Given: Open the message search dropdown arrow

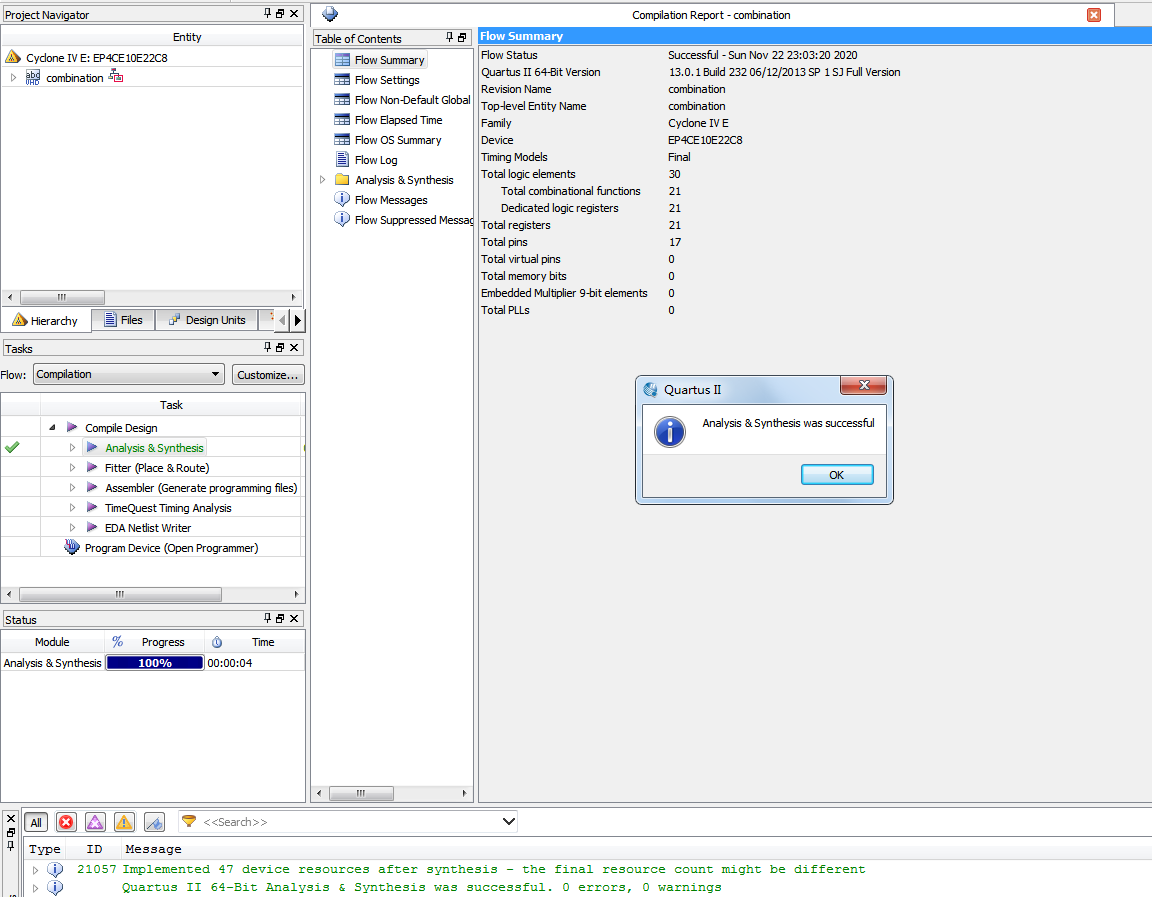Looking at the screenshot, I should pyautogui.click(x=508, y=821).
